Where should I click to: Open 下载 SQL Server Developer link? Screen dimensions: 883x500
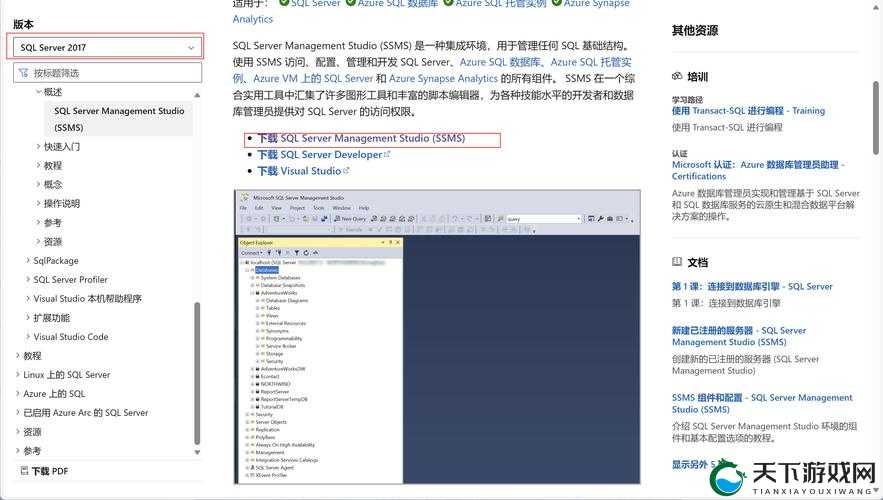(324, 155)
